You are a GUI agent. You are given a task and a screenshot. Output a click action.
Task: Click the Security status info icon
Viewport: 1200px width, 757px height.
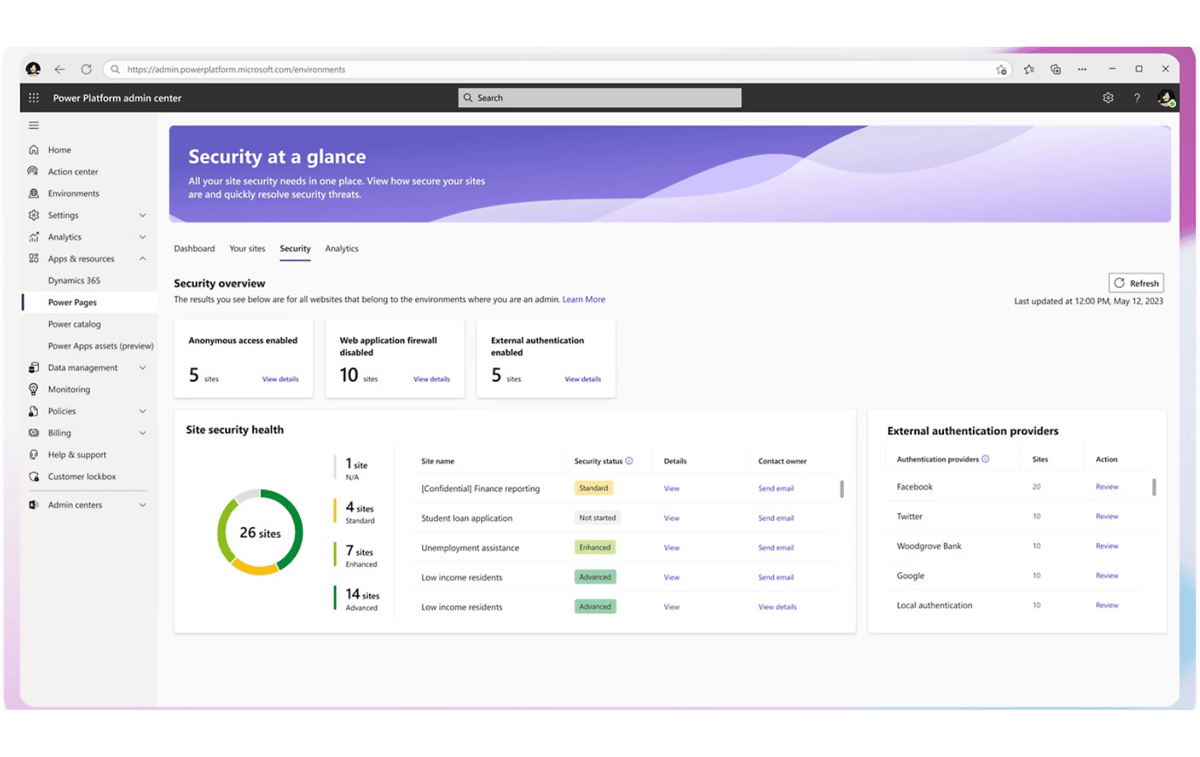[629, 461]
